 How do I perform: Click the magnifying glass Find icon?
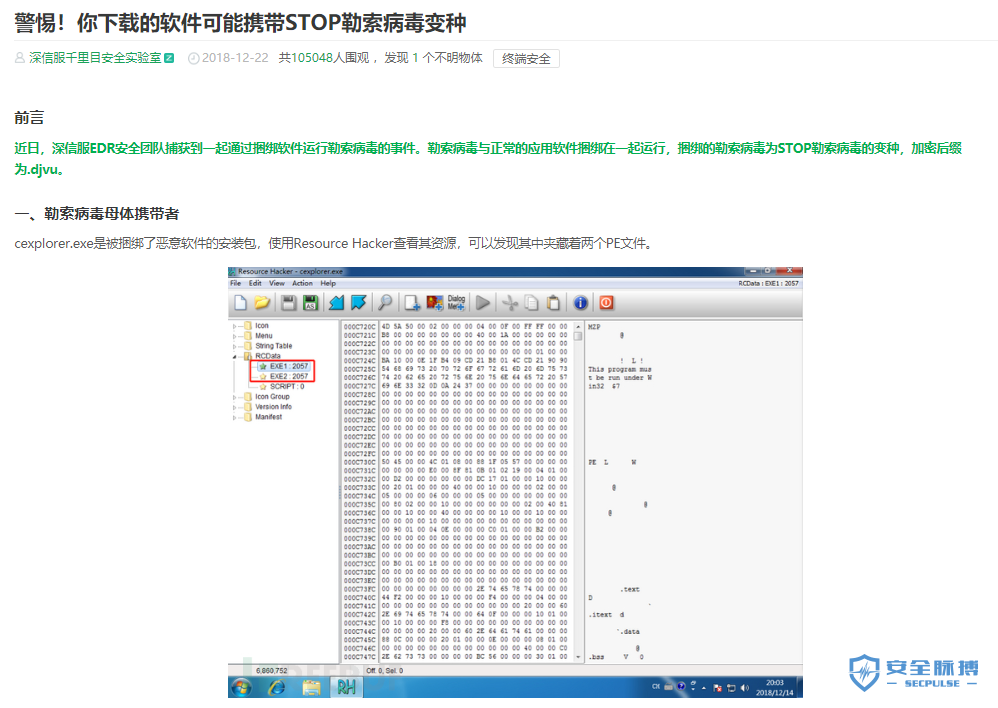[x=385, y=303]
